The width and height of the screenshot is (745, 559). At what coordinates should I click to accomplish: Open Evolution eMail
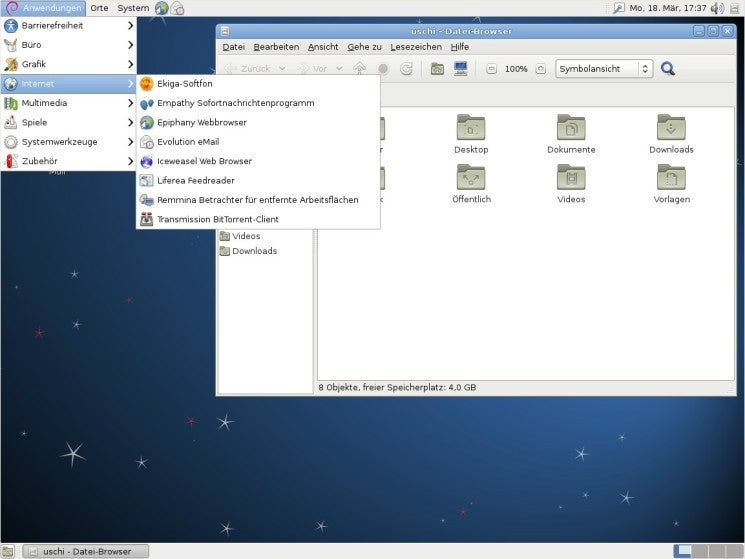(258, 142)
